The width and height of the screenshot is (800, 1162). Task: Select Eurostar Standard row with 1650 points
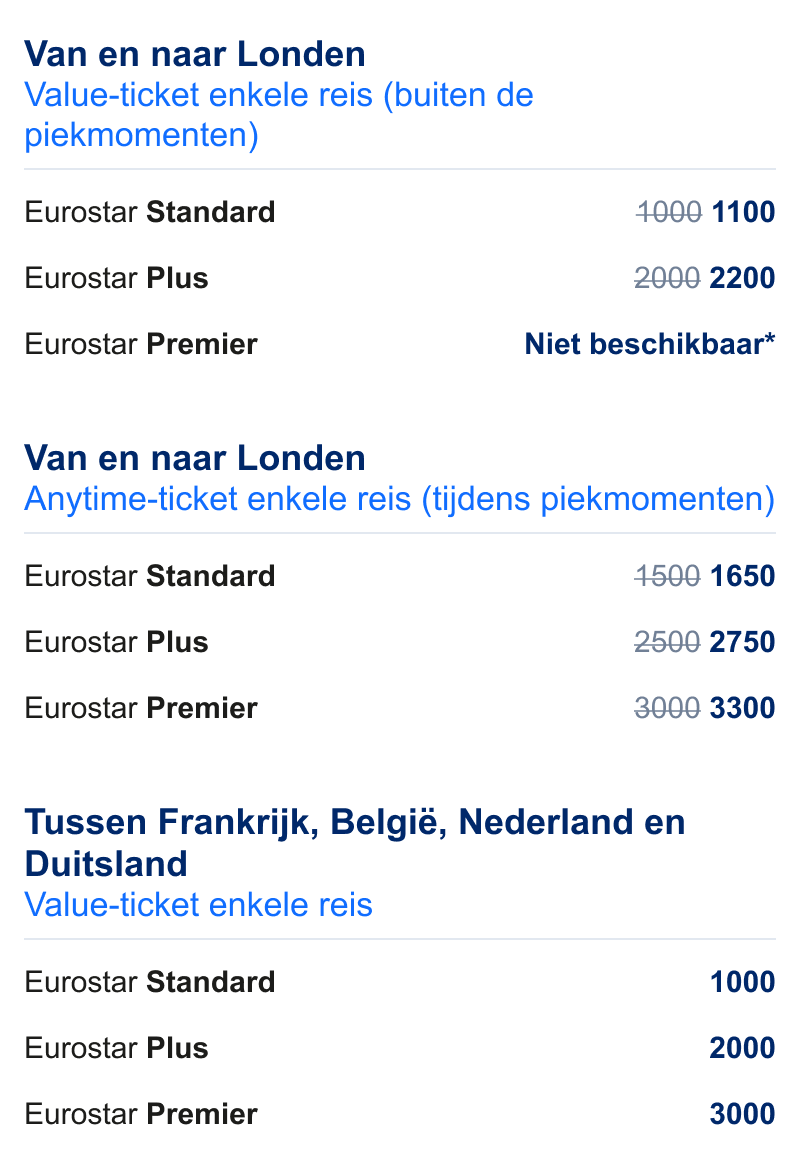tap(400, 576)
